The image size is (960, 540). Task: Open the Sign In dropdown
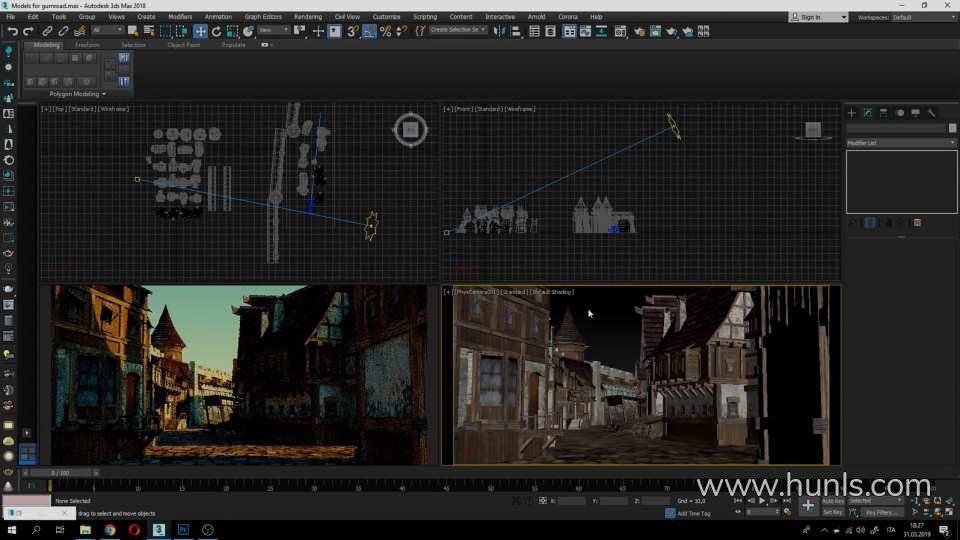(x=819, y=17)
